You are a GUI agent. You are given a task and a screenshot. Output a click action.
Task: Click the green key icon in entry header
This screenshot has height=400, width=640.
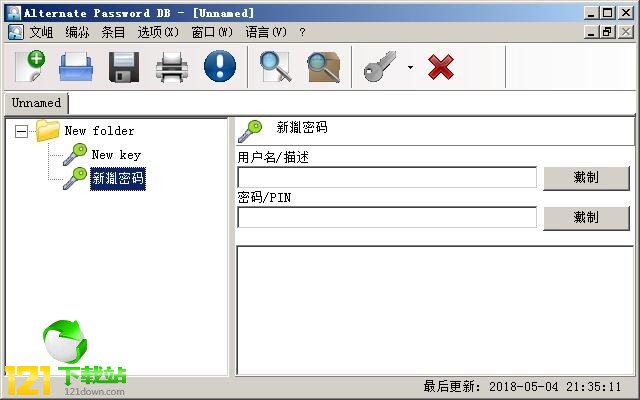250,131
